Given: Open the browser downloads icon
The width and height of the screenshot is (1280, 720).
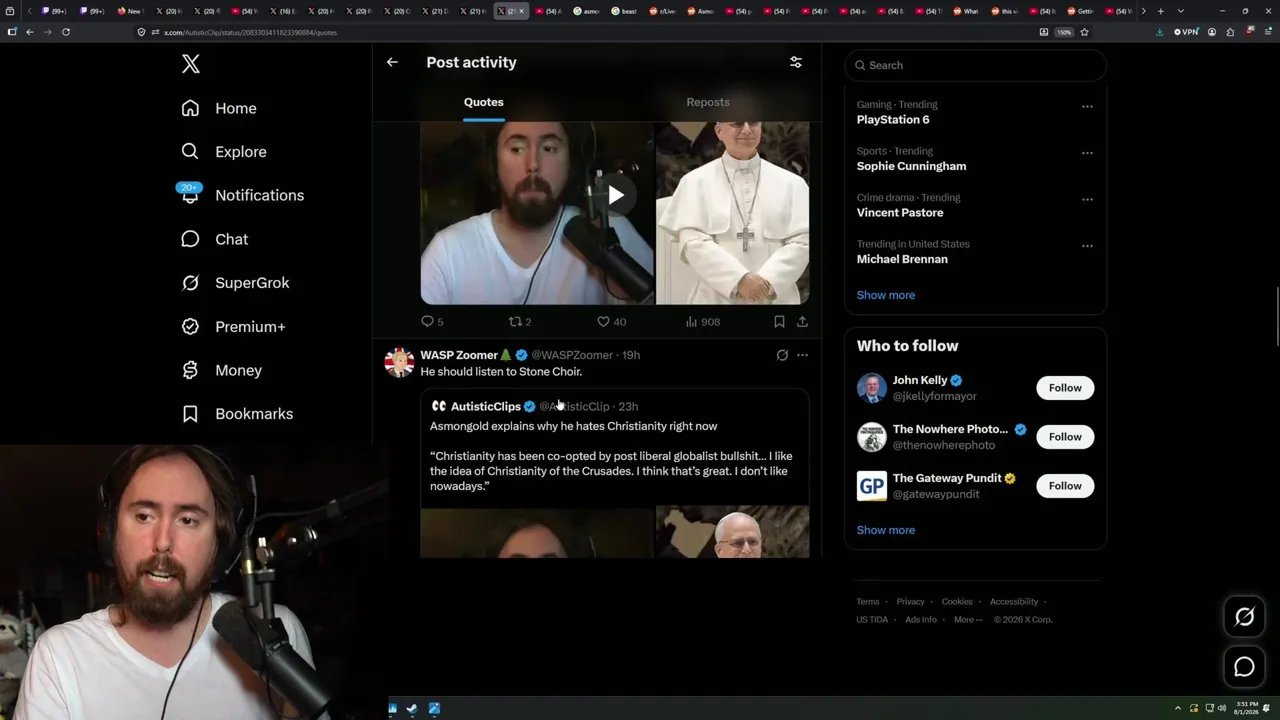Looking at the screenshot, I should point(1160,32).
